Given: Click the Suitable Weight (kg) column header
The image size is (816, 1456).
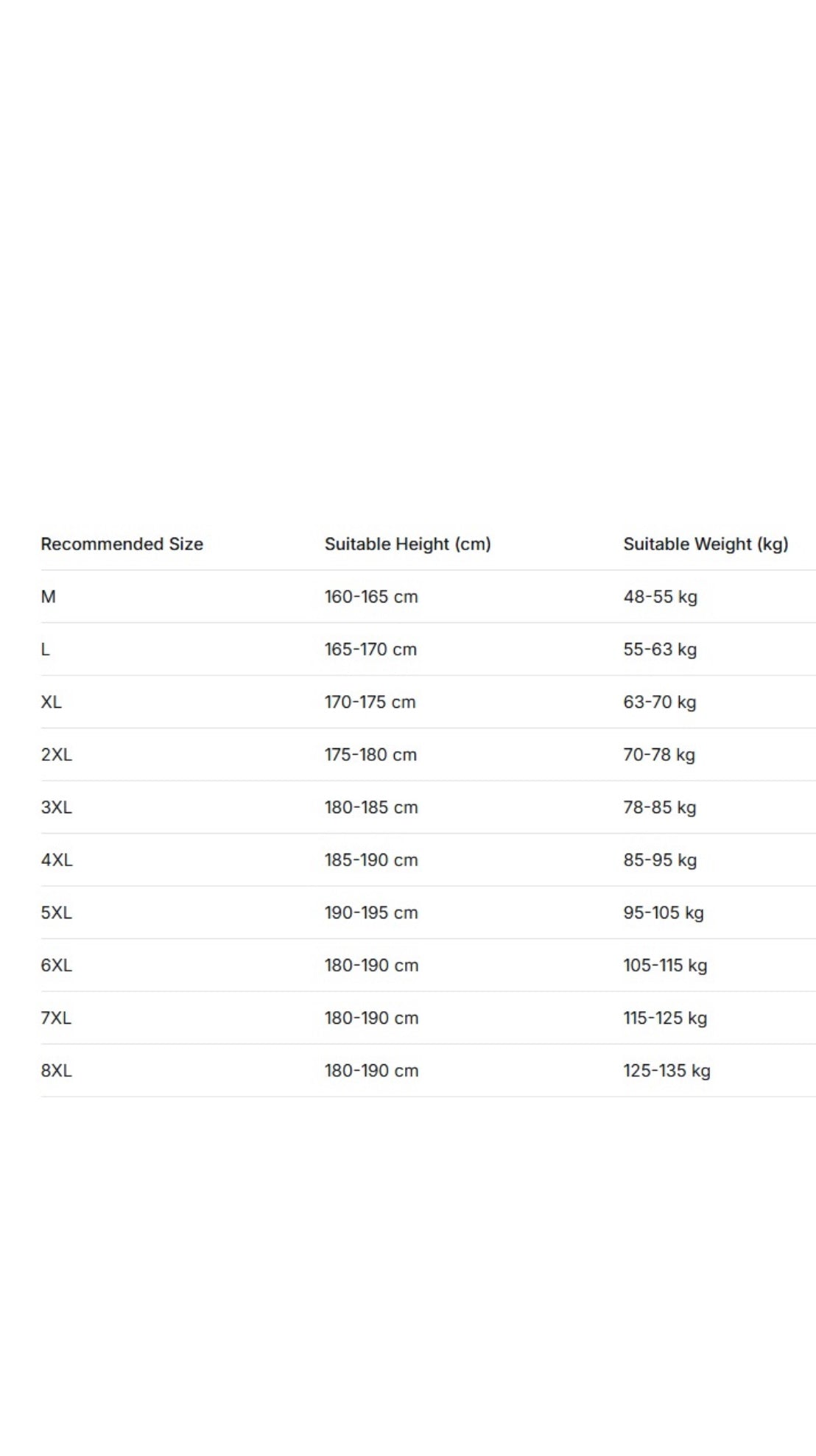Looking at the screenshot, I should coord(706,544).
